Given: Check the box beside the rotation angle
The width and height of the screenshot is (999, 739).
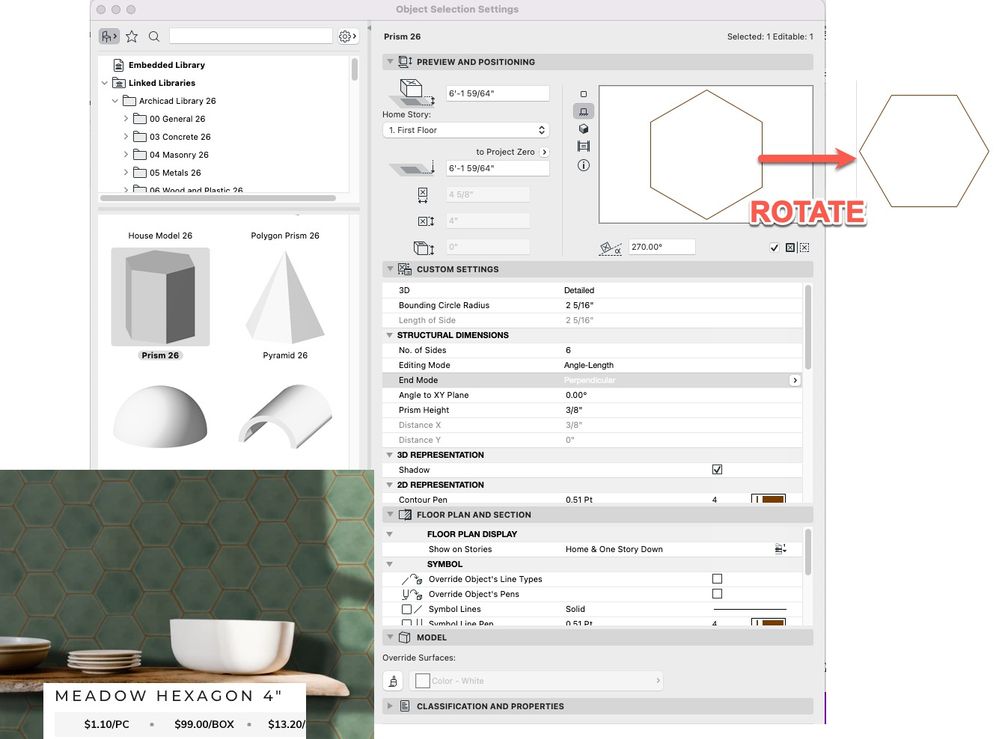Looking at the screenshot, I should [x=774, y=247].
